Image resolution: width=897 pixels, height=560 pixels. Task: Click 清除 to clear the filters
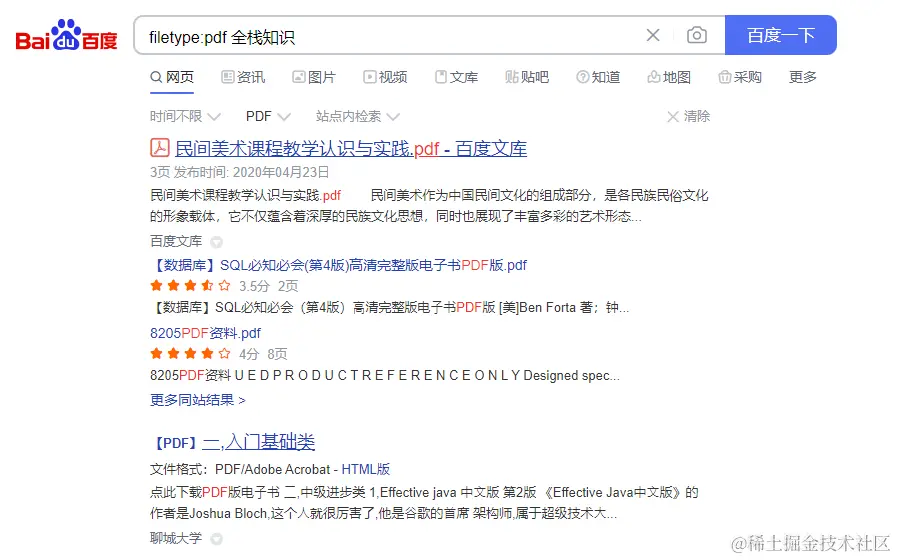(688, 117)
